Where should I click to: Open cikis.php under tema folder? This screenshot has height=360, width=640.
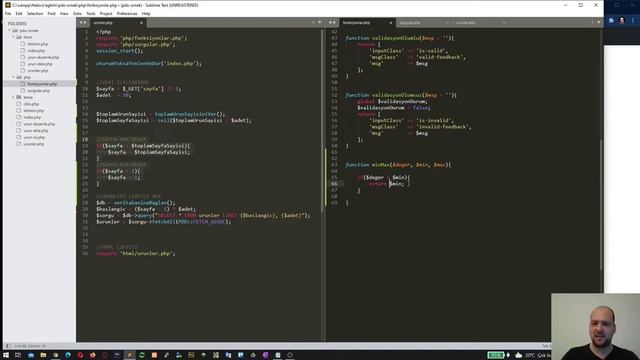31,104
